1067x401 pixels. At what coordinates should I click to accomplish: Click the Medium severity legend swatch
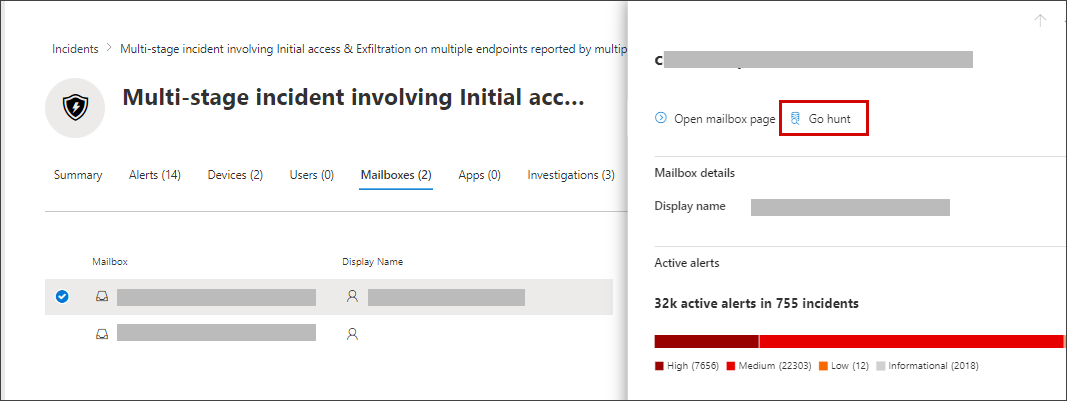pos(731,366)
